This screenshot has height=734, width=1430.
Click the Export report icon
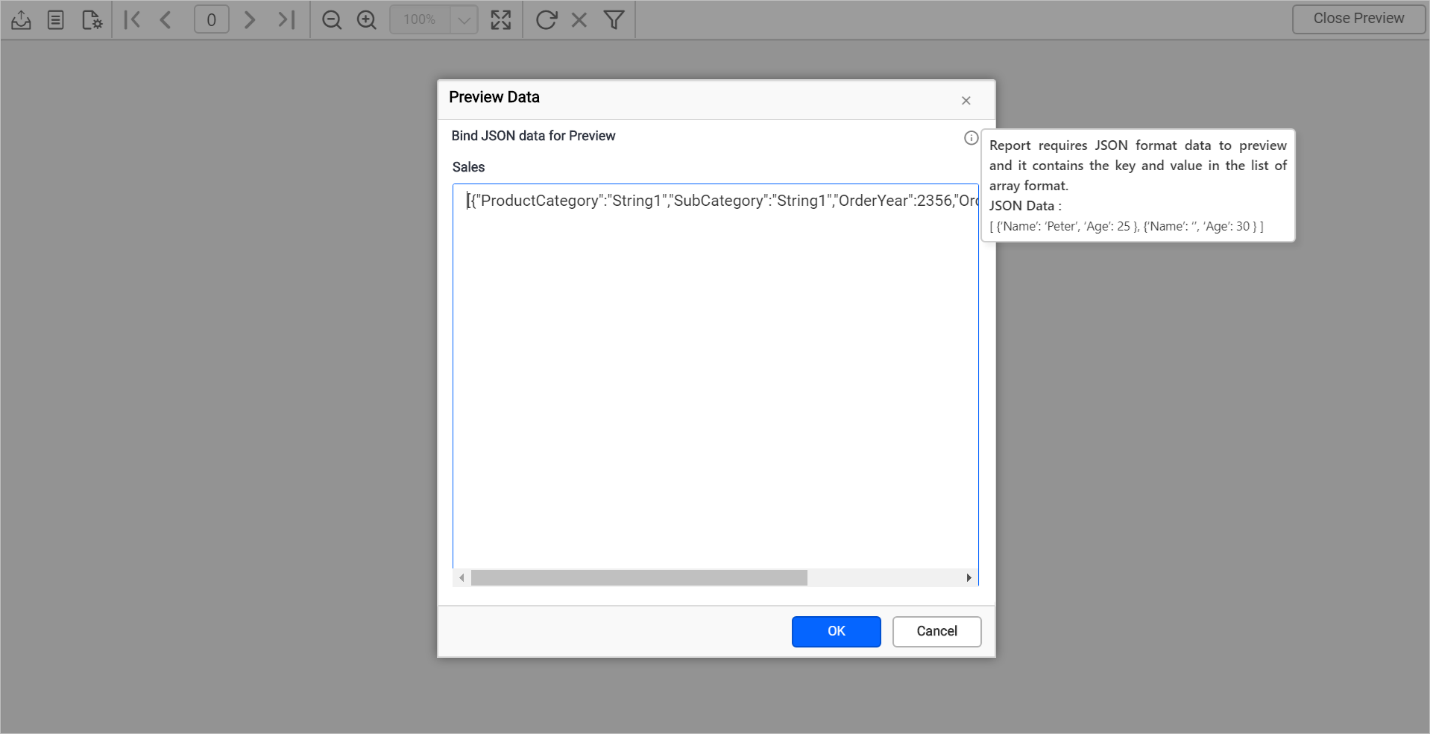point(21,19)
